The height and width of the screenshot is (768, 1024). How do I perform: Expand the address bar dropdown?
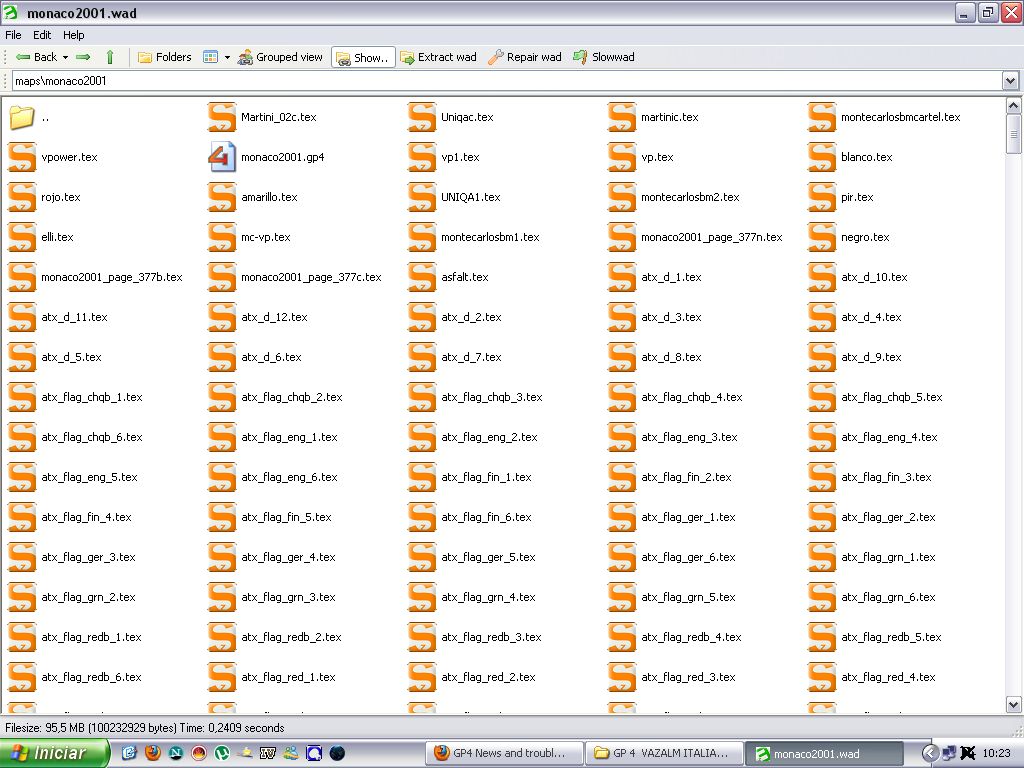(x=1010, y=81)
